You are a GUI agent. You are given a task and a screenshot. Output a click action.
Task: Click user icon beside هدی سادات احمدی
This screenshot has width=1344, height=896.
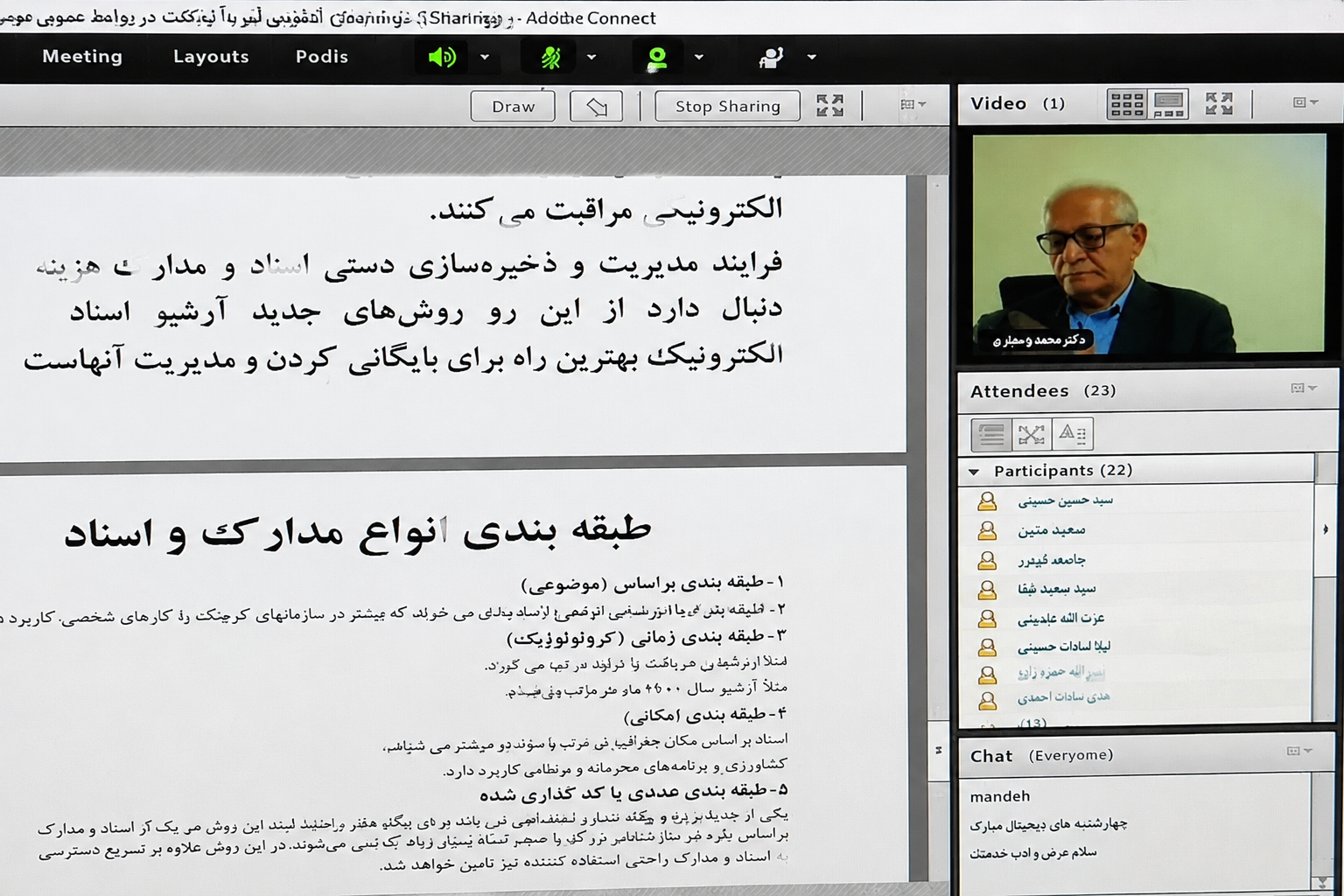click(x=987, y=700)
